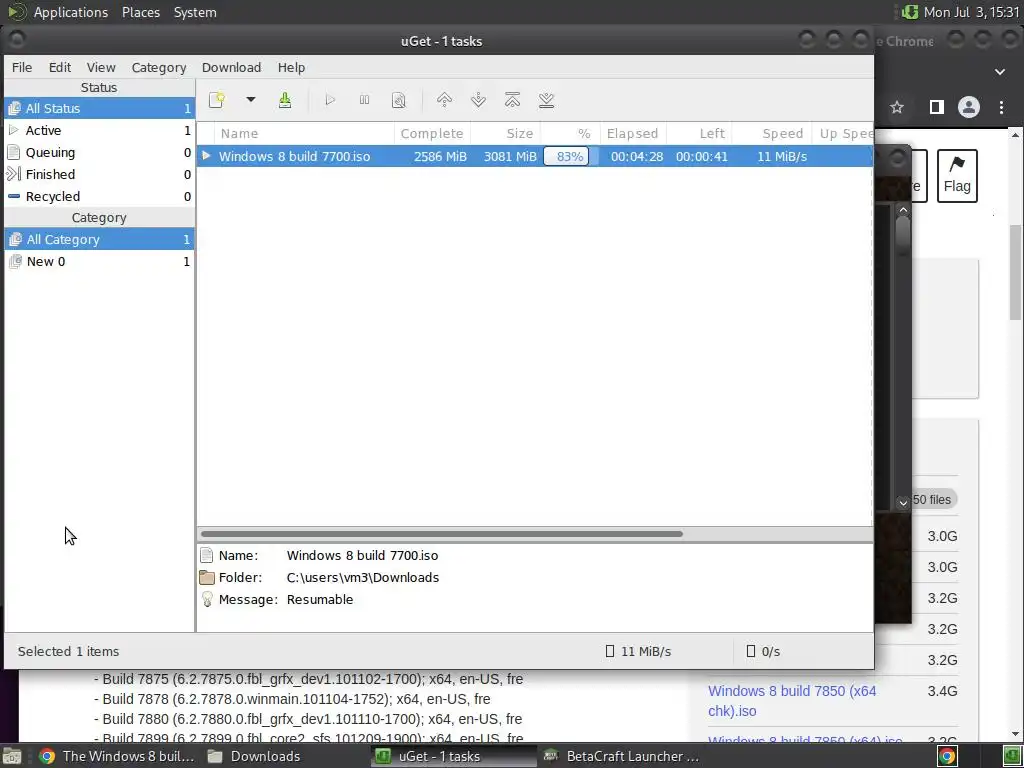
Task: Click the uGet tray icon near the clock
Action: [x=909, y=12]
